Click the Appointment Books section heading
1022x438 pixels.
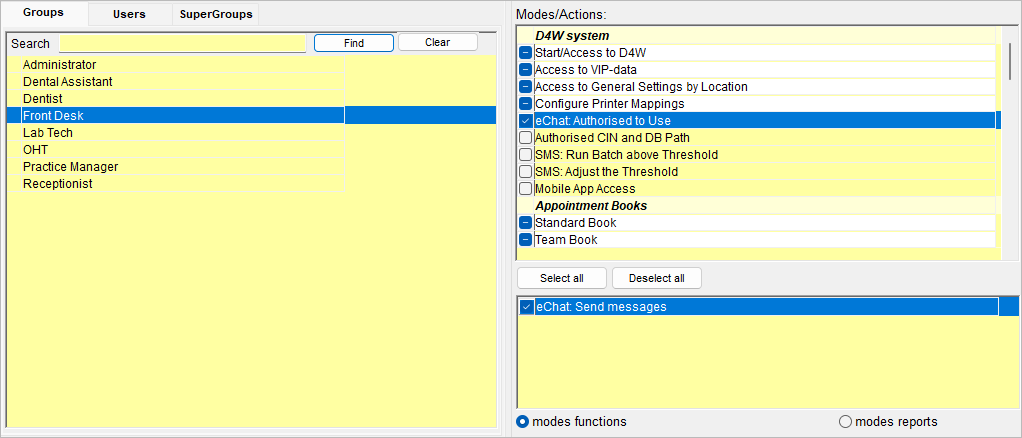click(x=591, y=206)
